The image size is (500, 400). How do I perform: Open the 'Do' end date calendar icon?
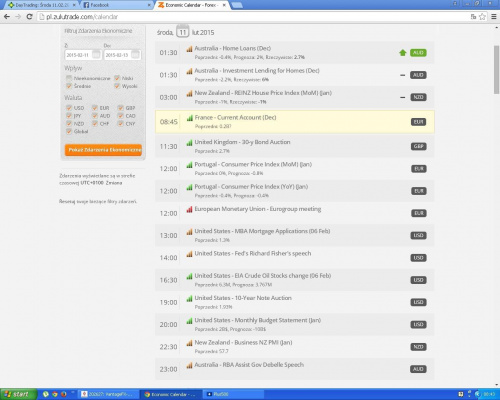click(135, 54)
